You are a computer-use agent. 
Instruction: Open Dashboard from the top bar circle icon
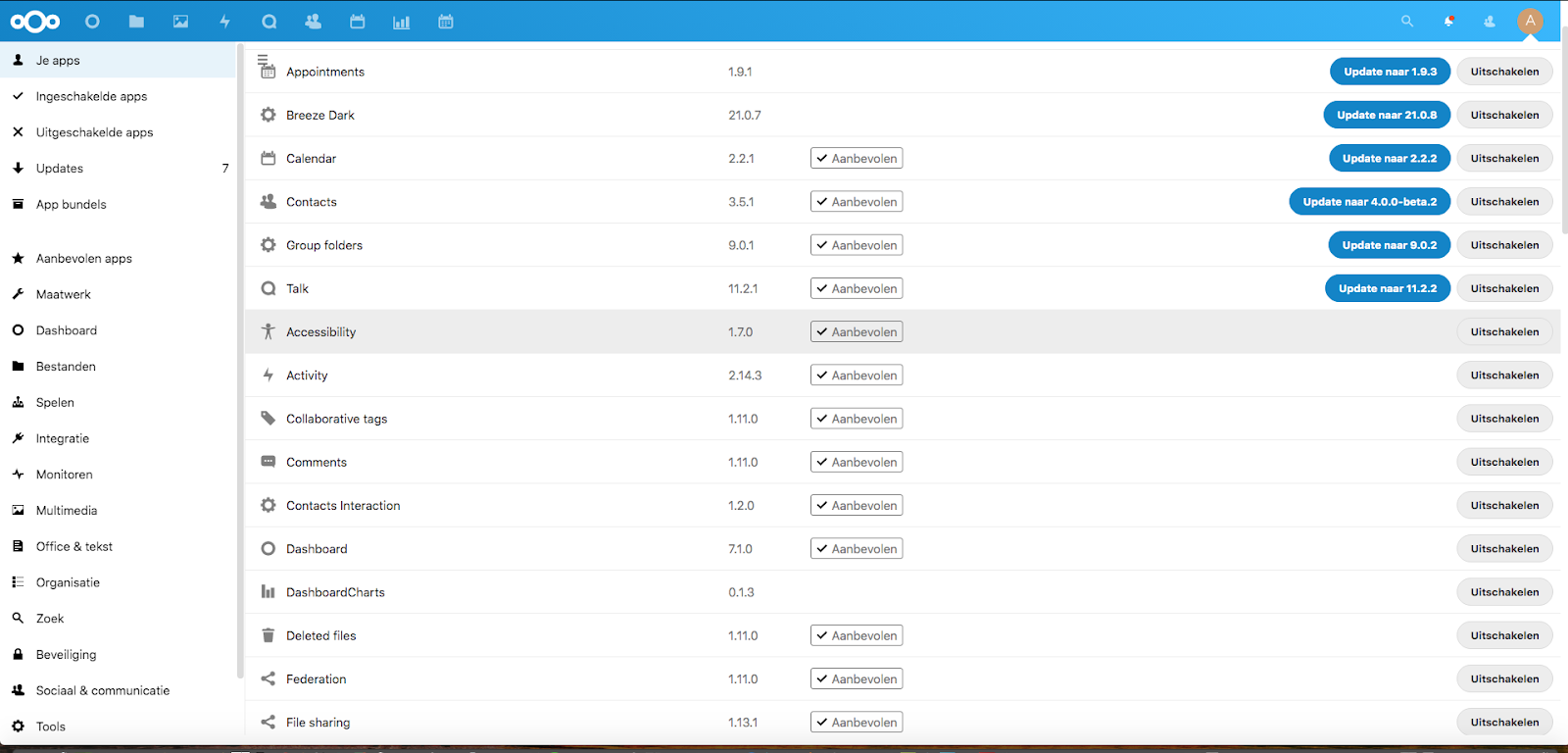pos(92,22)
